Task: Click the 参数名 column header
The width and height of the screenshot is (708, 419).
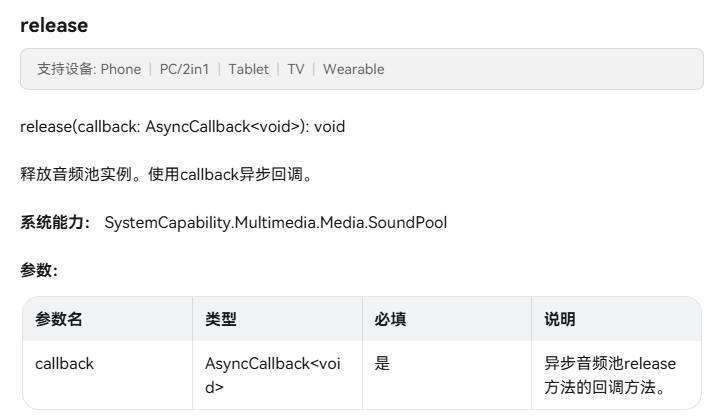Action: [x=58, y=320]
